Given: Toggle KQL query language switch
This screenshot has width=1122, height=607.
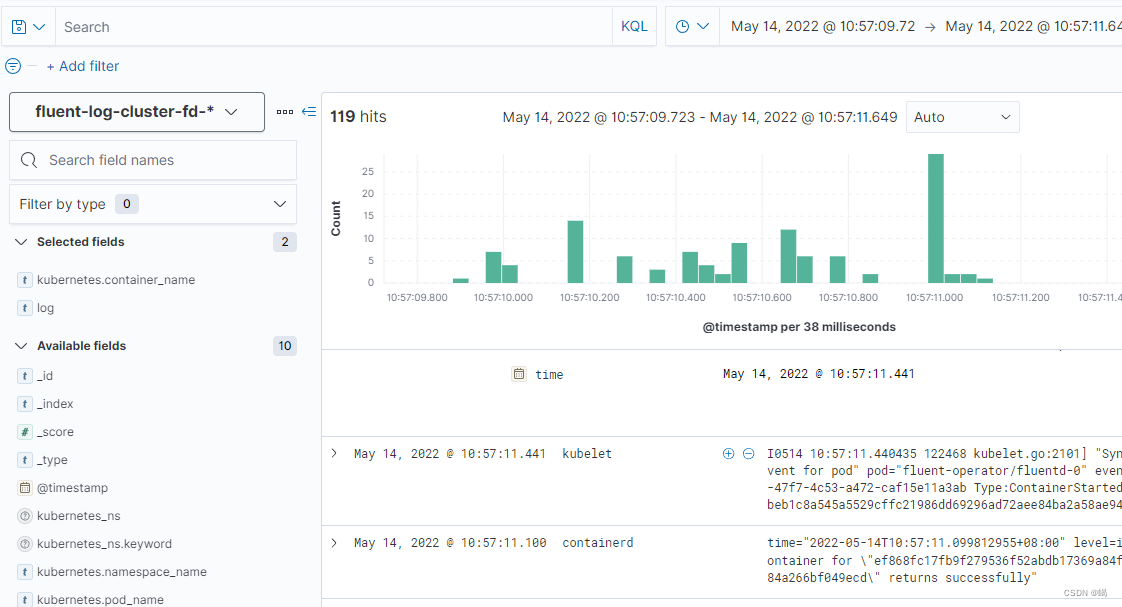Looking at the screenshot, I should [x=634, y=27].
